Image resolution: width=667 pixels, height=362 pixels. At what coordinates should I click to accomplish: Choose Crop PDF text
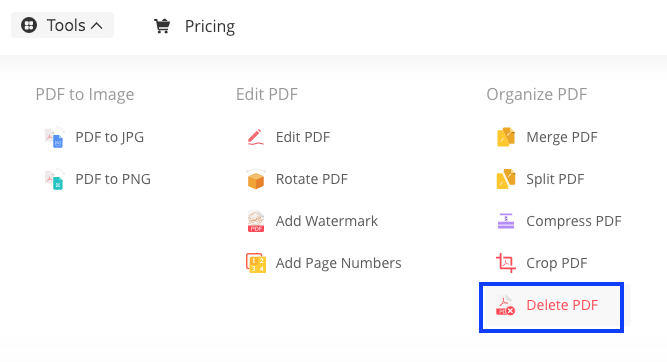point(557,263)
